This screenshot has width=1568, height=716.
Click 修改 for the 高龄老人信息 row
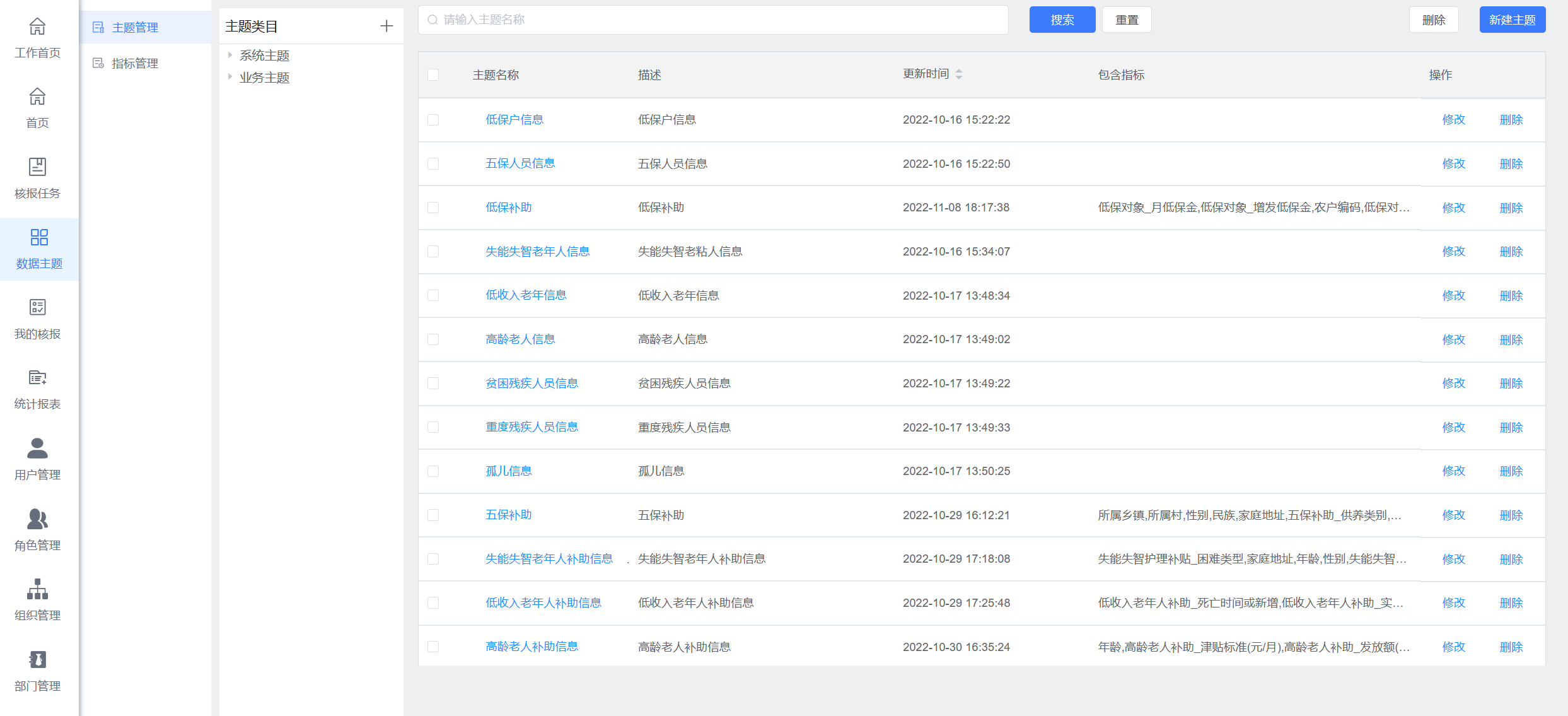pos(1454,339)
